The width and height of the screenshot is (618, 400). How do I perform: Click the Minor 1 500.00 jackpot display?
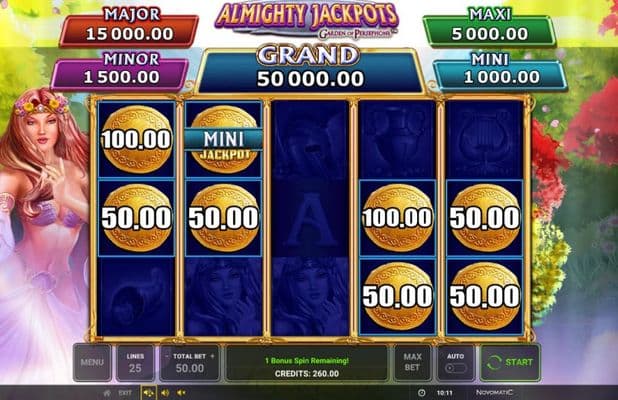pos(120,72)
